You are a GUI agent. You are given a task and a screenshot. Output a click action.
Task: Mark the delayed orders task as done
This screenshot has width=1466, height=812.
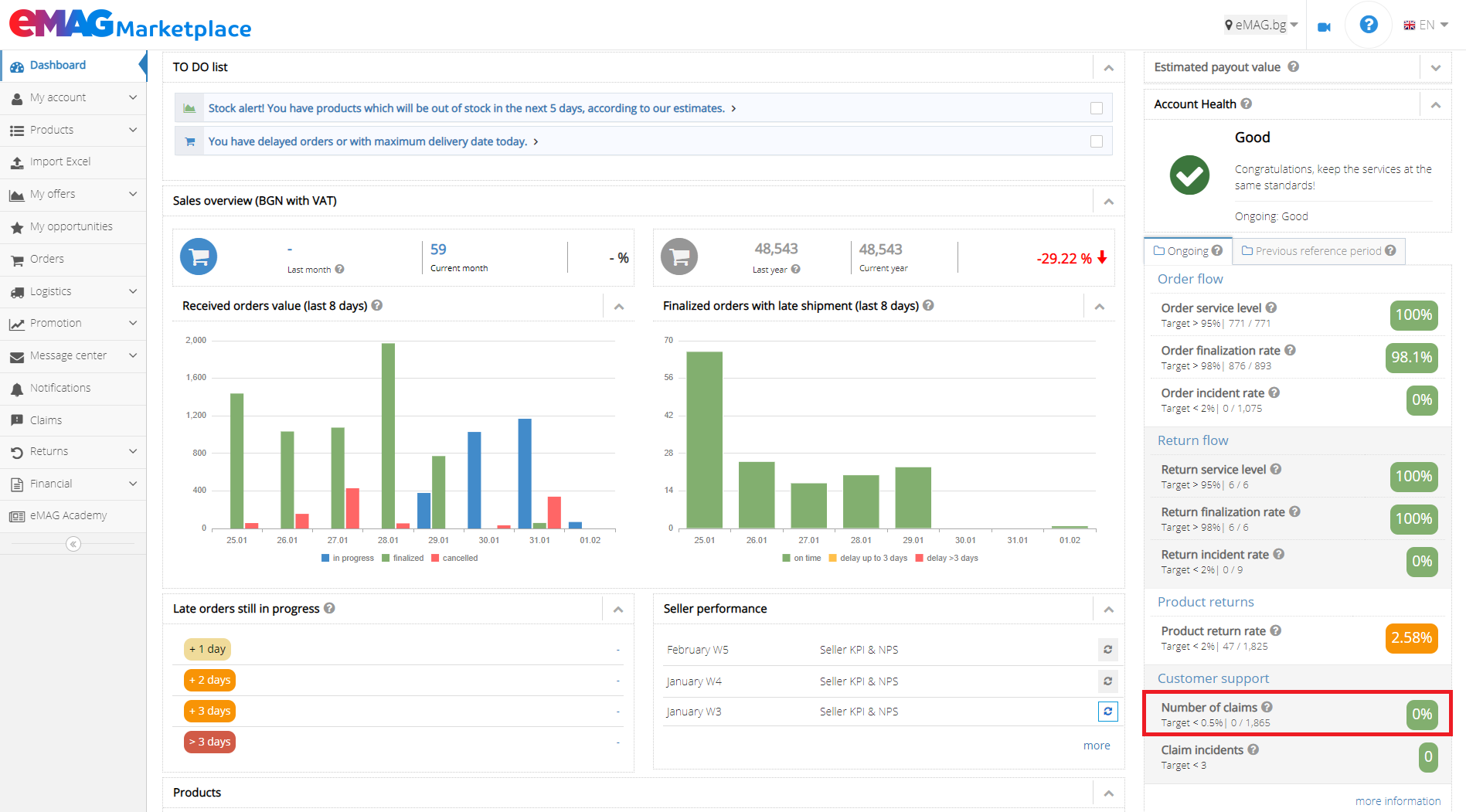(1097, 141)
